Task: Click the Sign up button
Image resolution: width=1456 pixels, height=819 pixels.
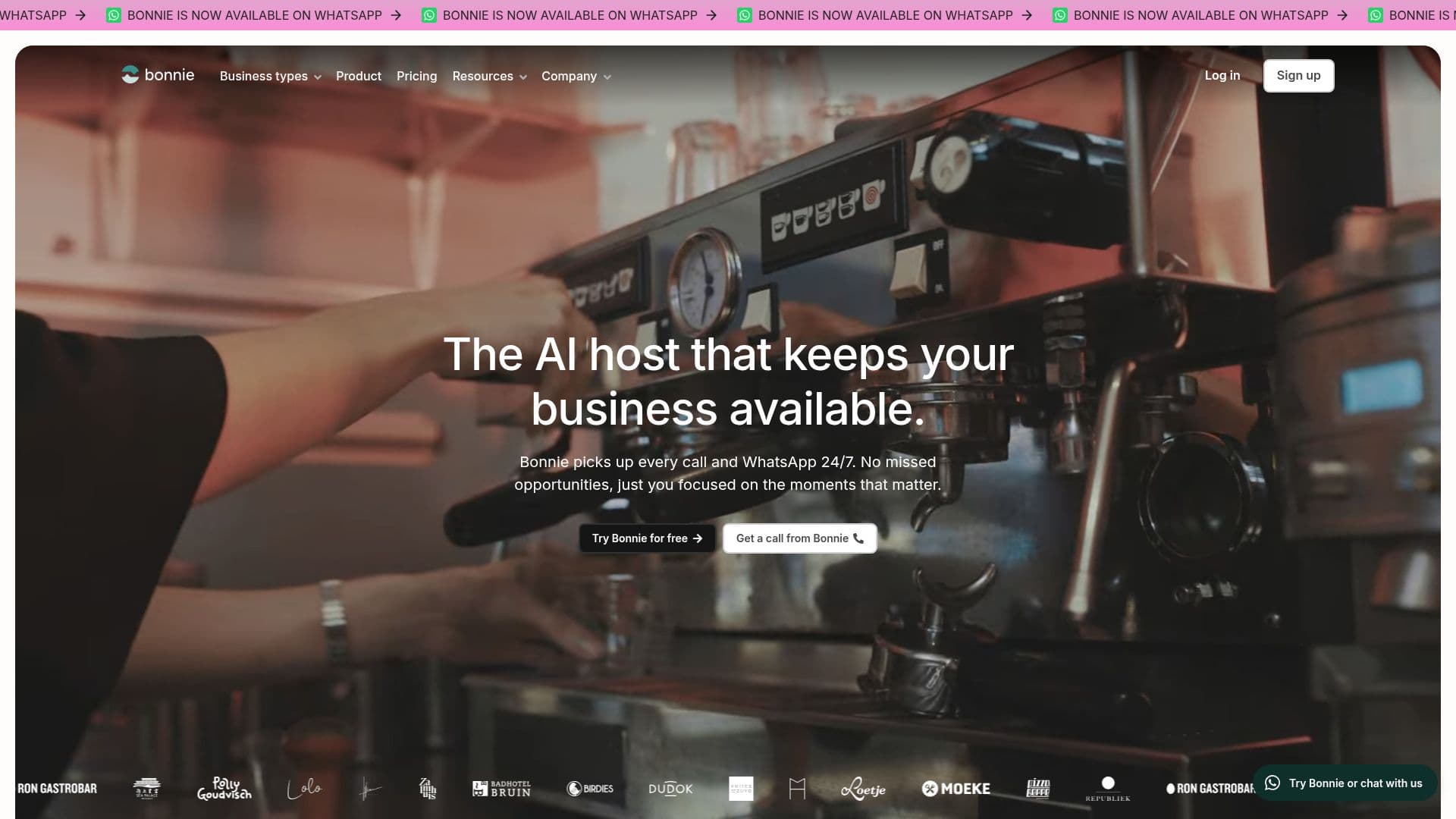Action: pyautogui.click(x=1298, y=76)
